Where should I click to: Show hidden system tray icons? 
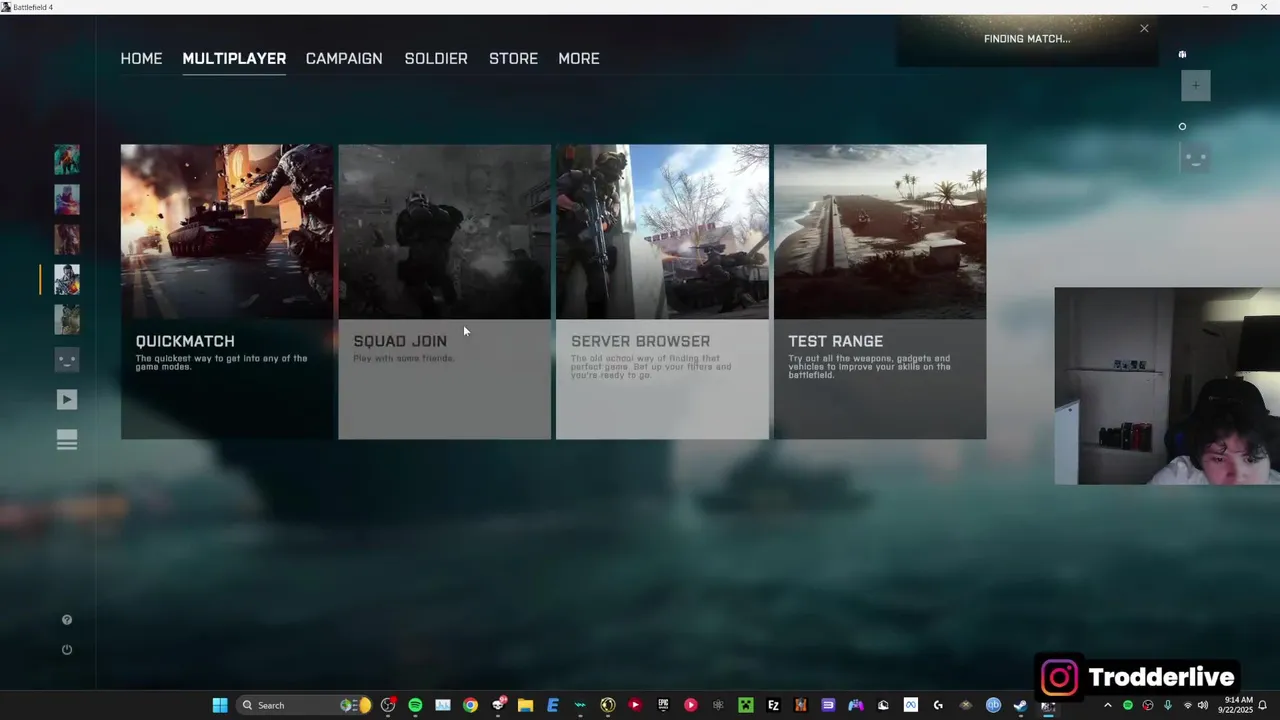[x=1107, y=705]
